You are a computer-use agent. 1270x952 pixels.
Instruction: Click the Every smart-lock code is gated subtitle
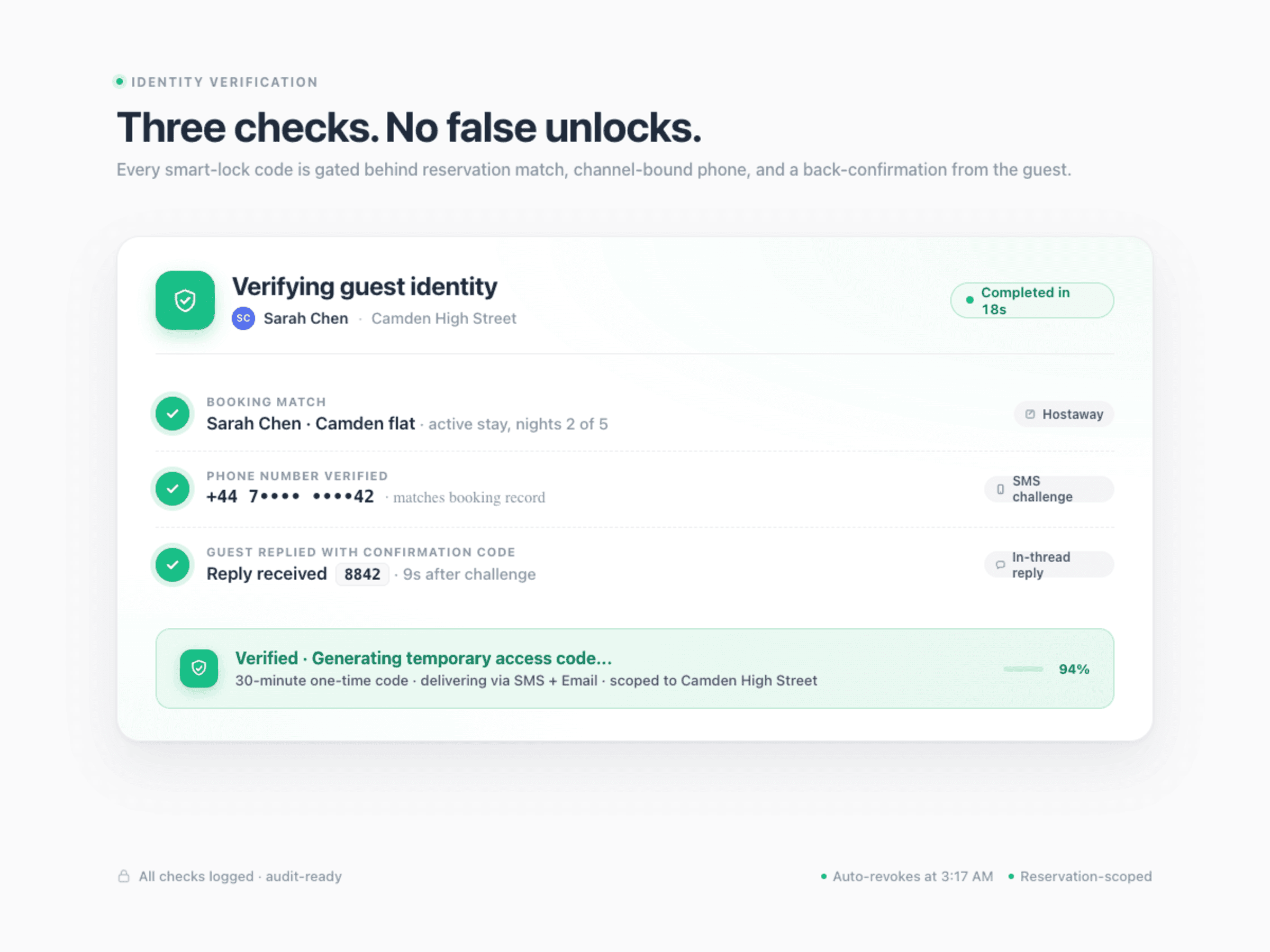click(x=594, y=170)
